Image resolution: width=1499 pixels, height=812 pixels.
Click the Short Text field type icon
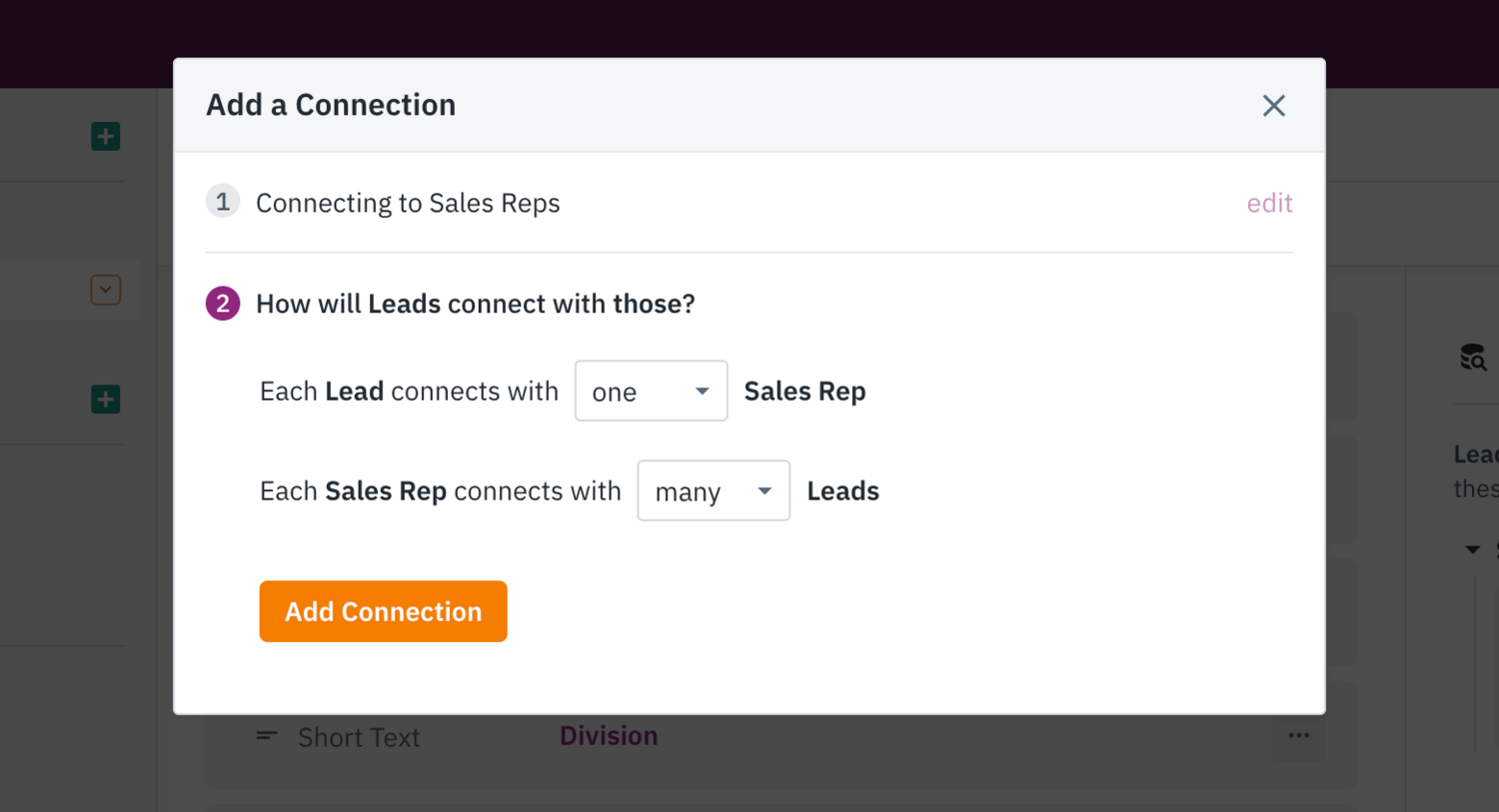[266, 736]
